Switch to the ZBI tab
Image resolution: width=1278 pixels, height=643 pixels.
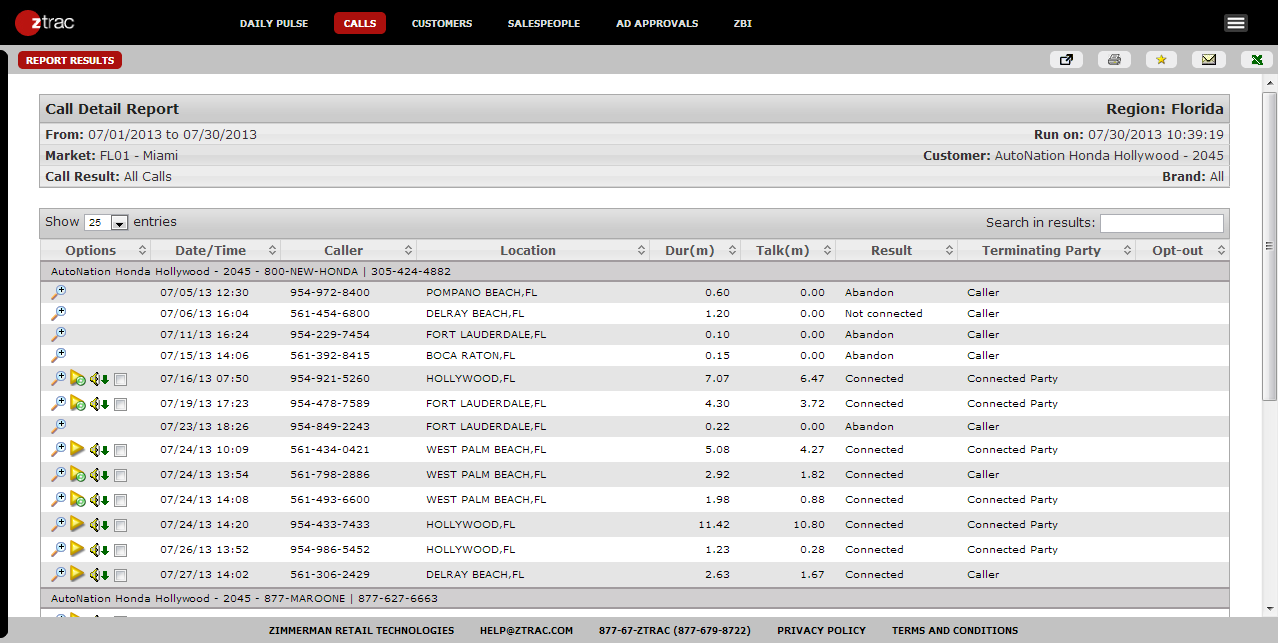tap(743, 23)
